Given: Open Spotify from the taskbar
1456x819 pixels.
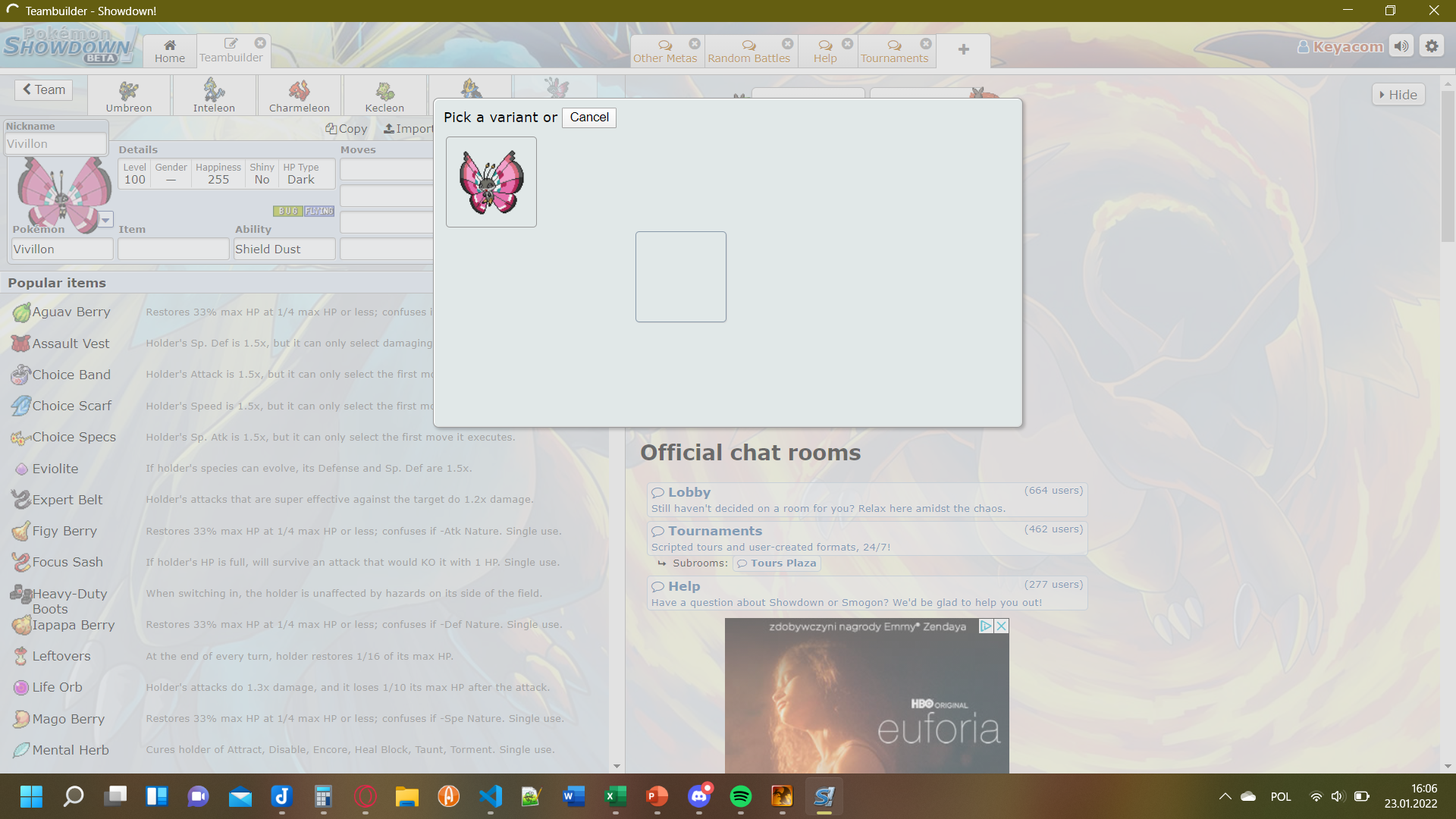Looking at the screenshot, I should [740, 796].
